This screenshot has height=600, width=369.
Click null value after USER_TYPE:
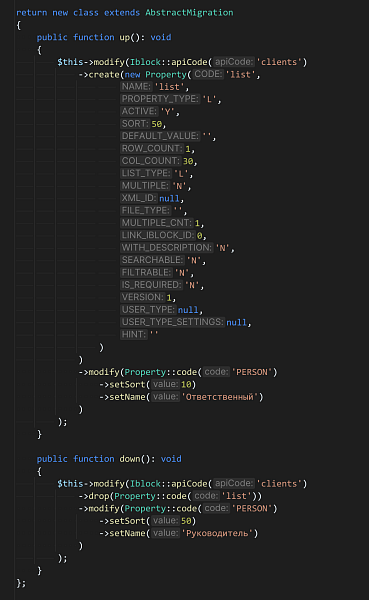click(x=188, y=310)
